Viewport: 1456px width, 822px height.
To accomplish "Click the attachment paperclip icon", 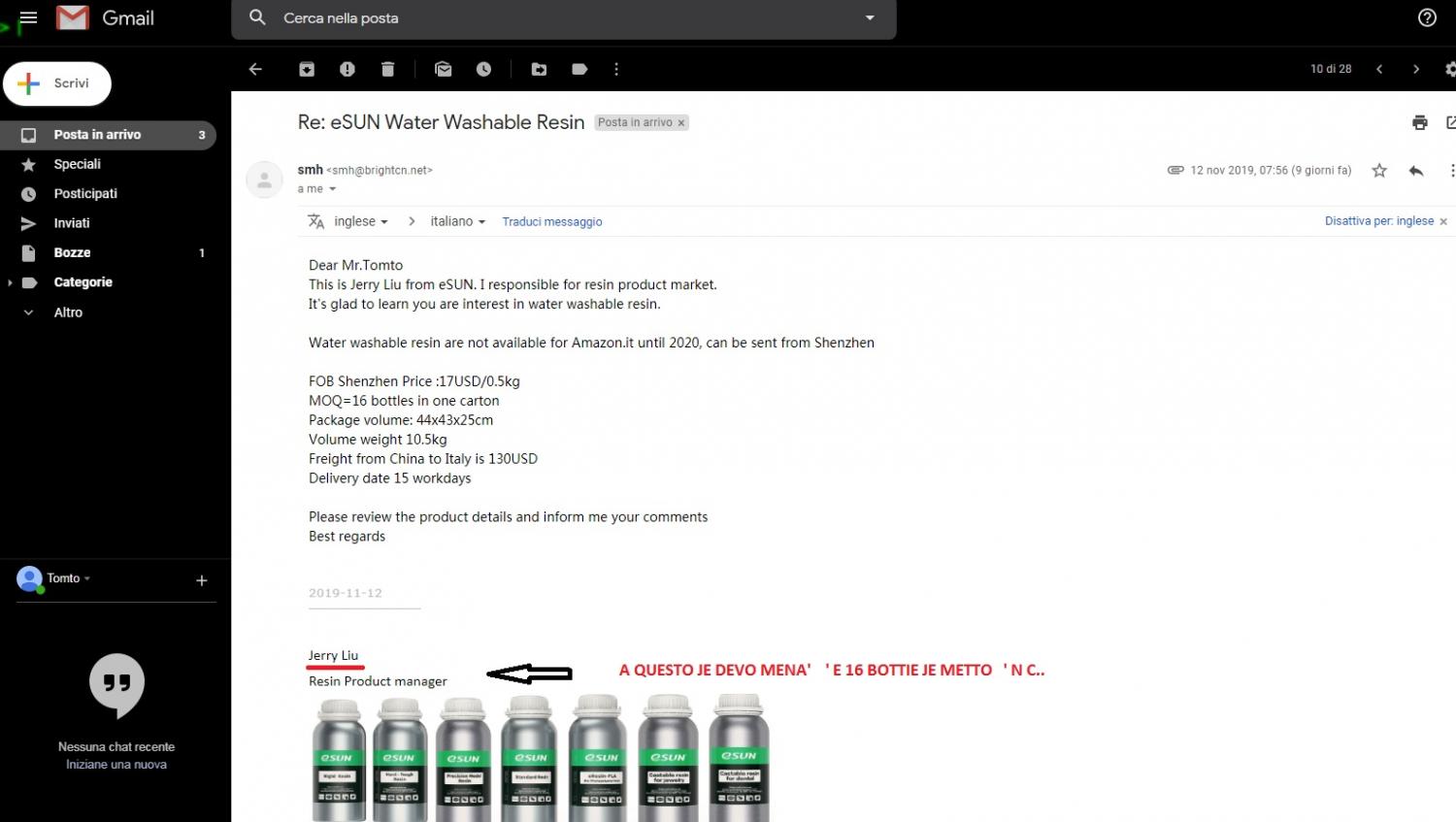I will click(1175, 170).
